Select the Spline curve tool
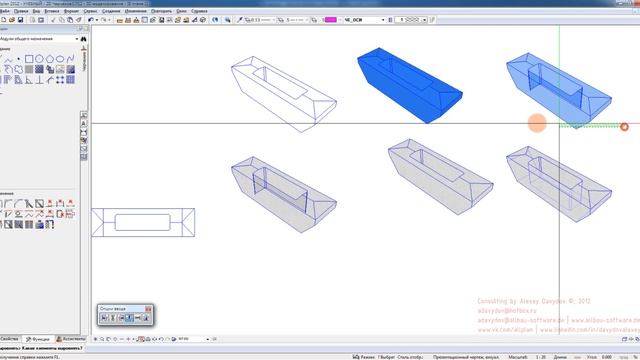The width and height of the screenshot is (640, 360). tap(70, 59)
